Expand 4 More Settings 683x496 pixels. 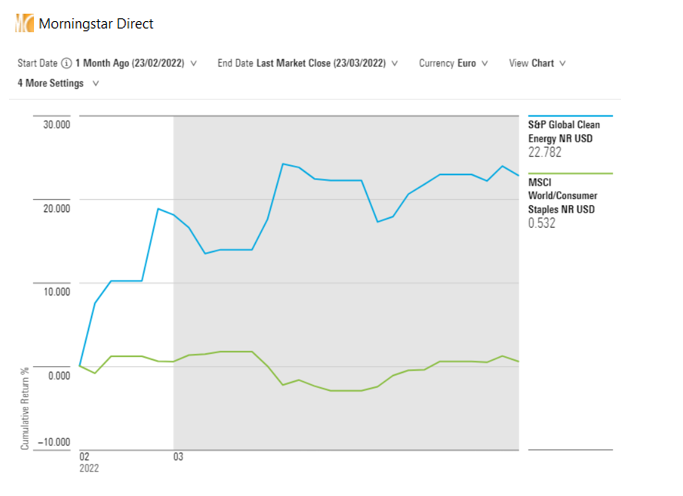point(58,83)
